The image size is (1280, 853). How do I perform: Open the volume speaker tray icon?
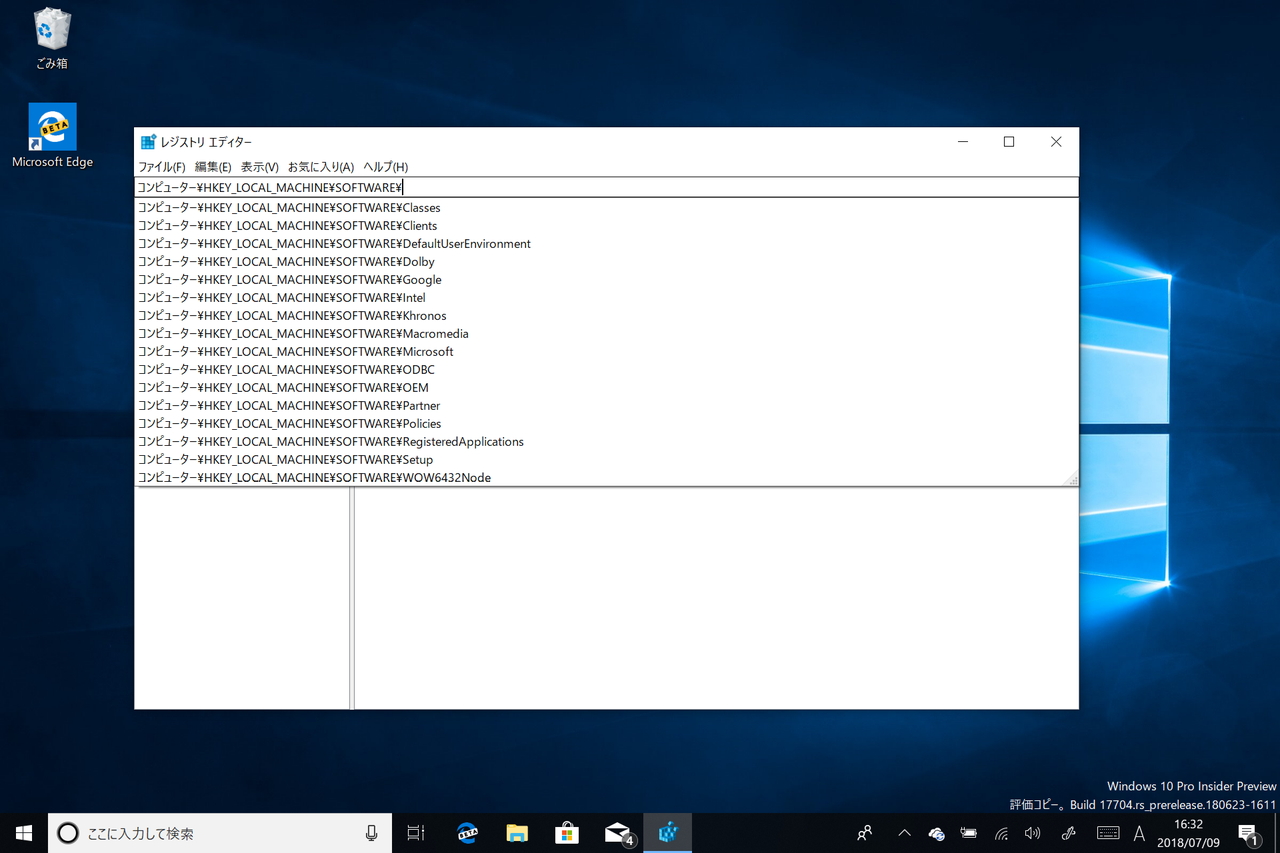(1033, 833)
